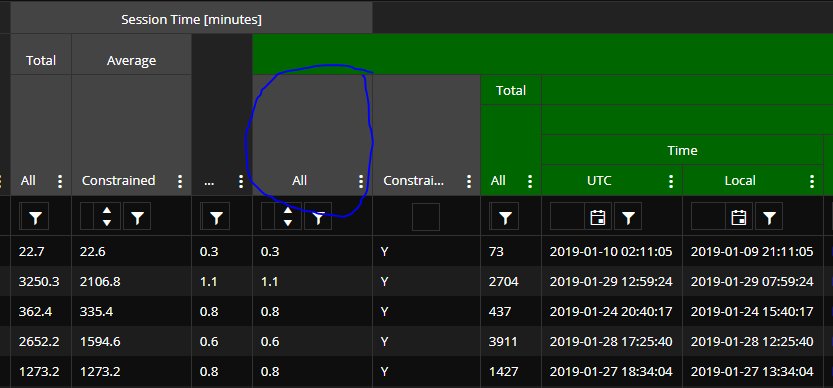Click UTC time 2019-01-27 18:34:04

pyautogui.click(x=611, y=371)
